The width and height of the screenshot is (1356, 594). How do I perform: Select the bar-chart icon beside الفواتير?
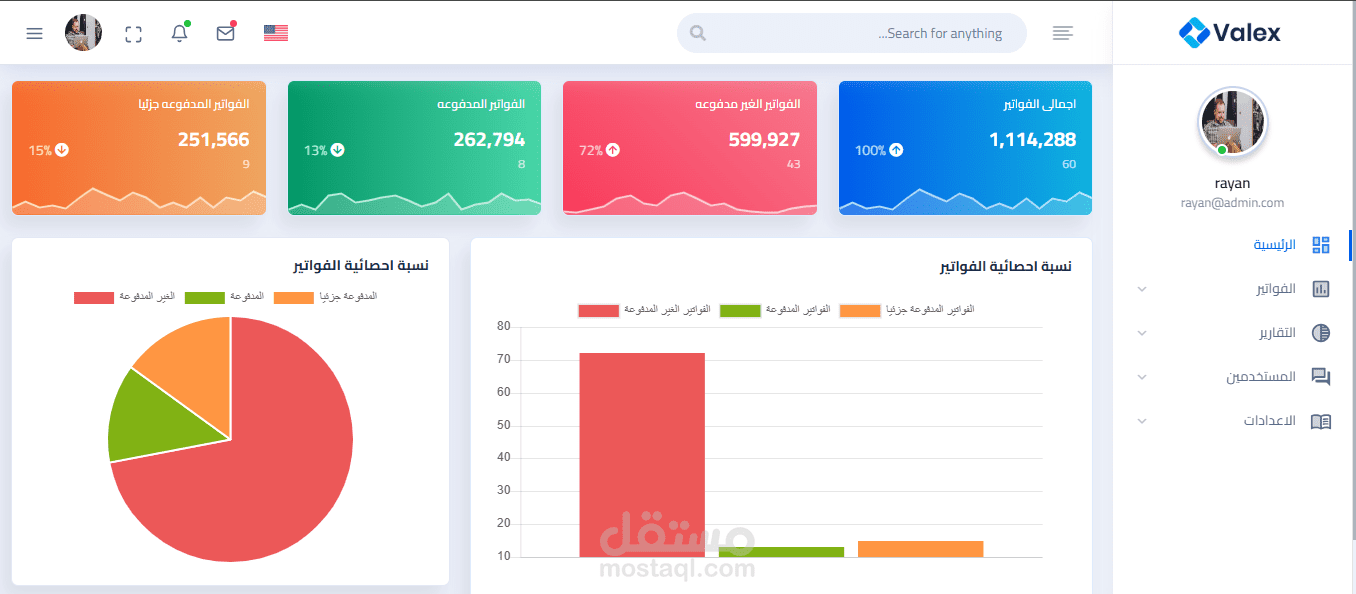click(x=1322, y=288)
